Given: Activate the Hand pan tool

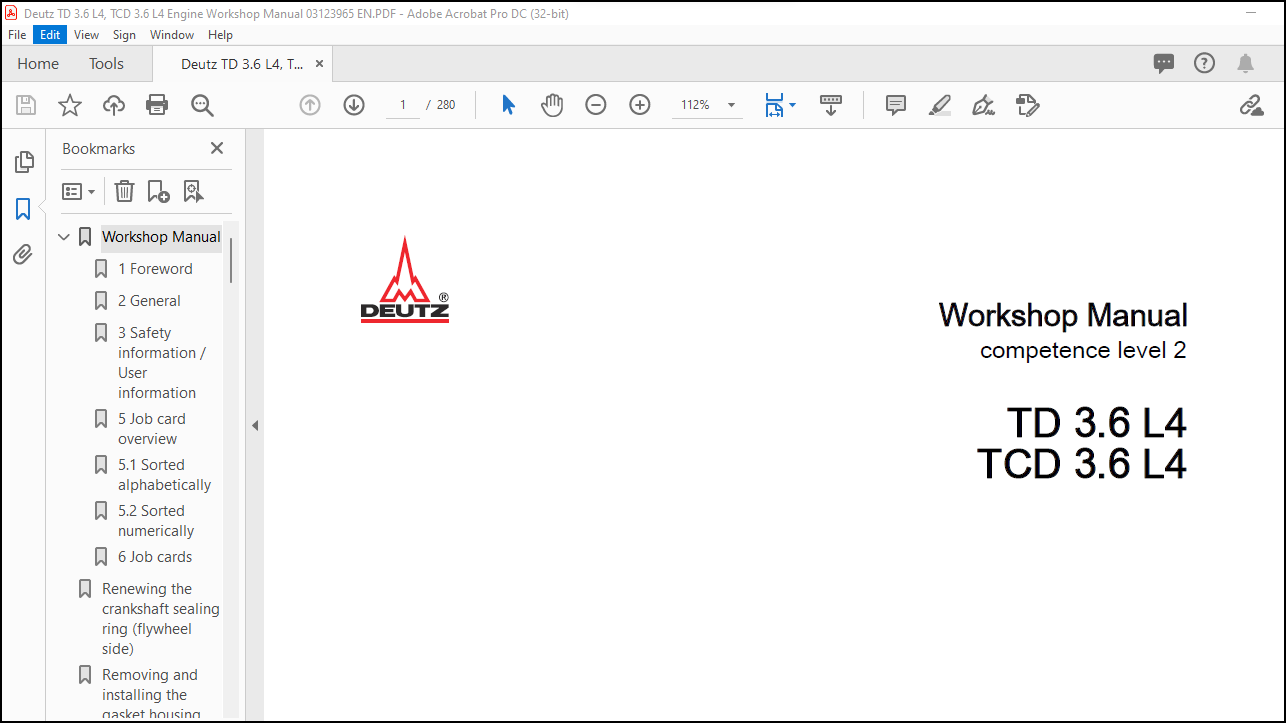Looking at the screenshot, I should click(x=552, y=105).
